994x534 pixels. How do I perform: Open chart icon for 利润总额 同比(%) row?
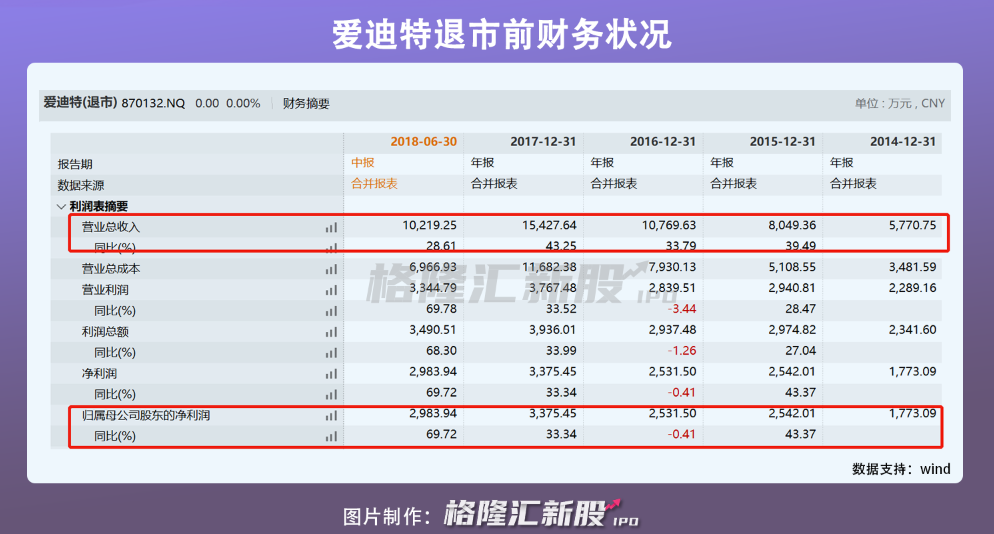pos(332,353)
